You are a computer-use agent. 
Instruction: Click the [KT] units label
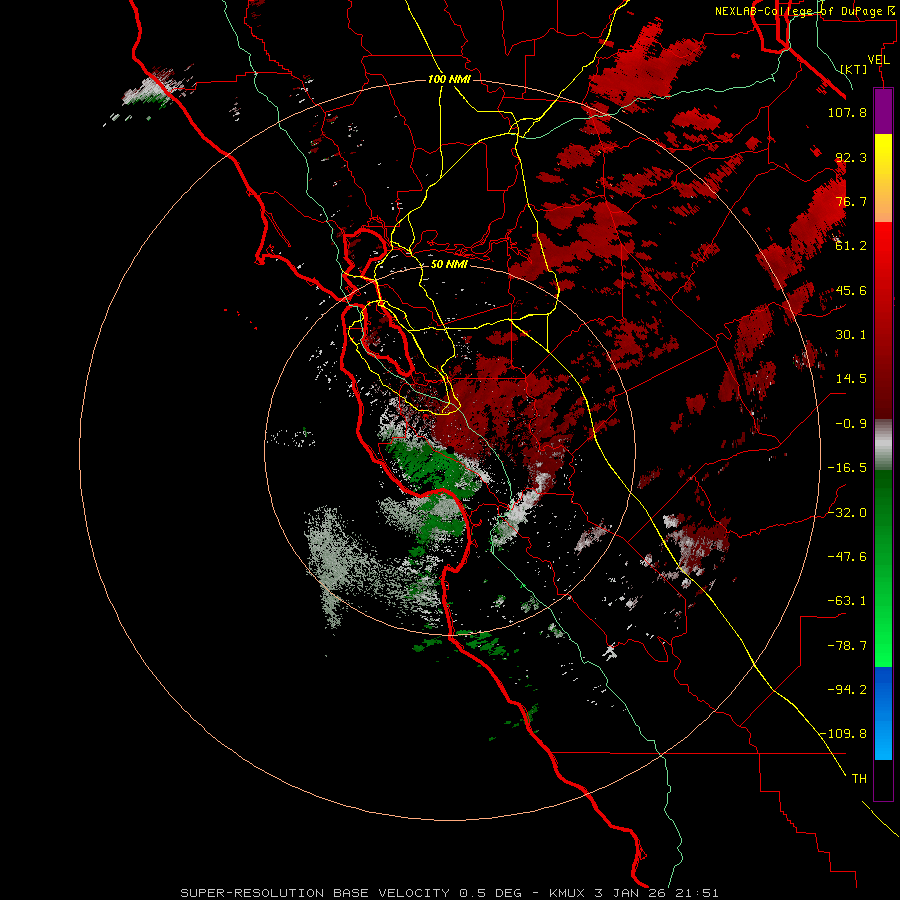point(854,69)
